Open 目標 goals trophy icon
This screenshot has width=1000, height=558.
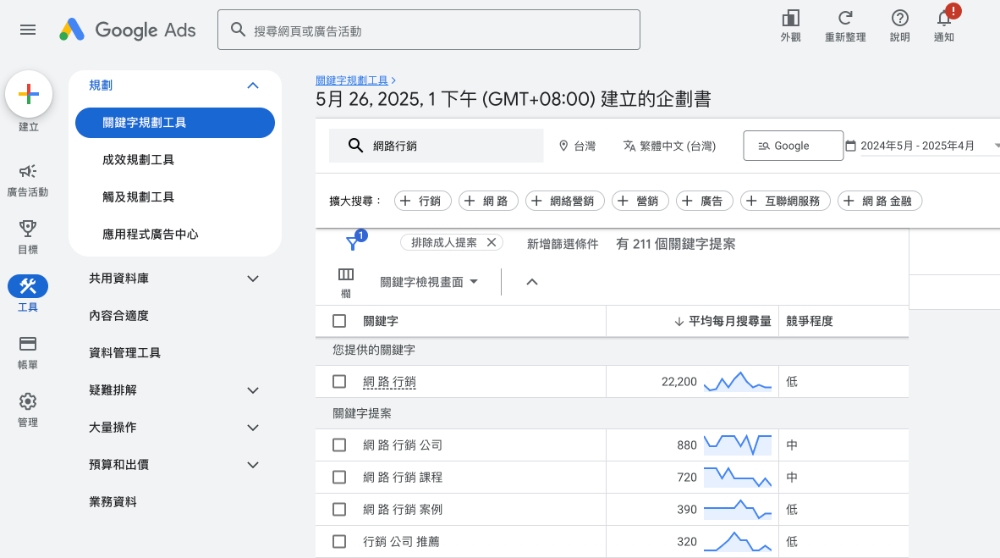27,237
